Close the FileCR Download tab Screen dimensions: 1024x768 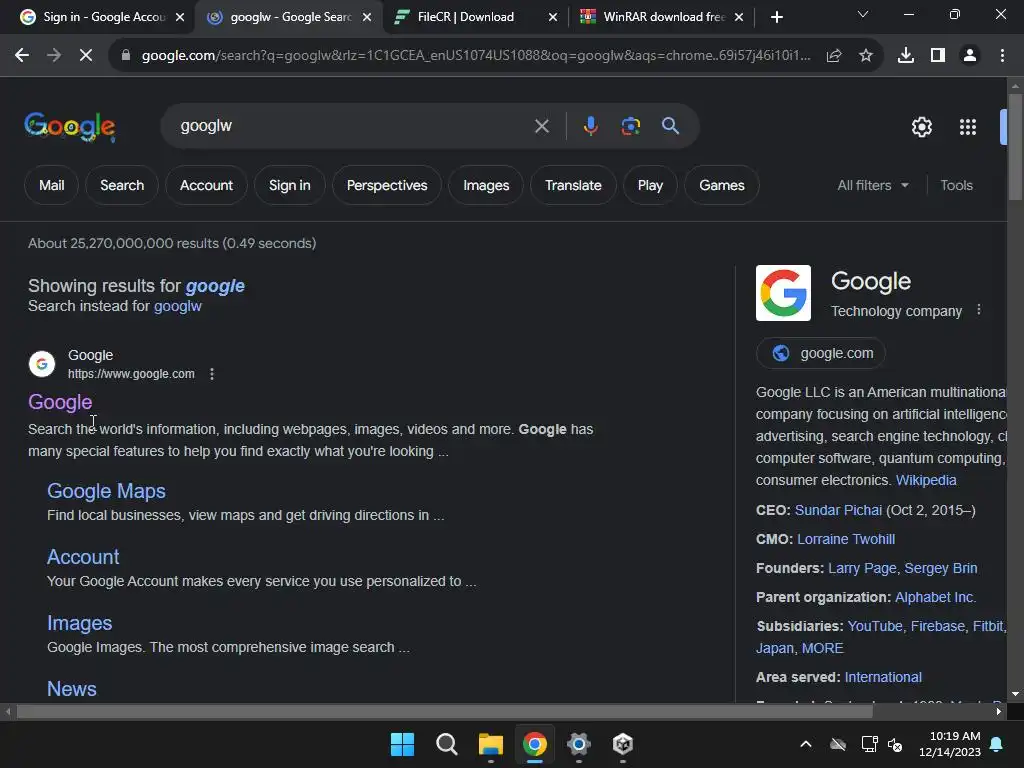pos(552,17)
